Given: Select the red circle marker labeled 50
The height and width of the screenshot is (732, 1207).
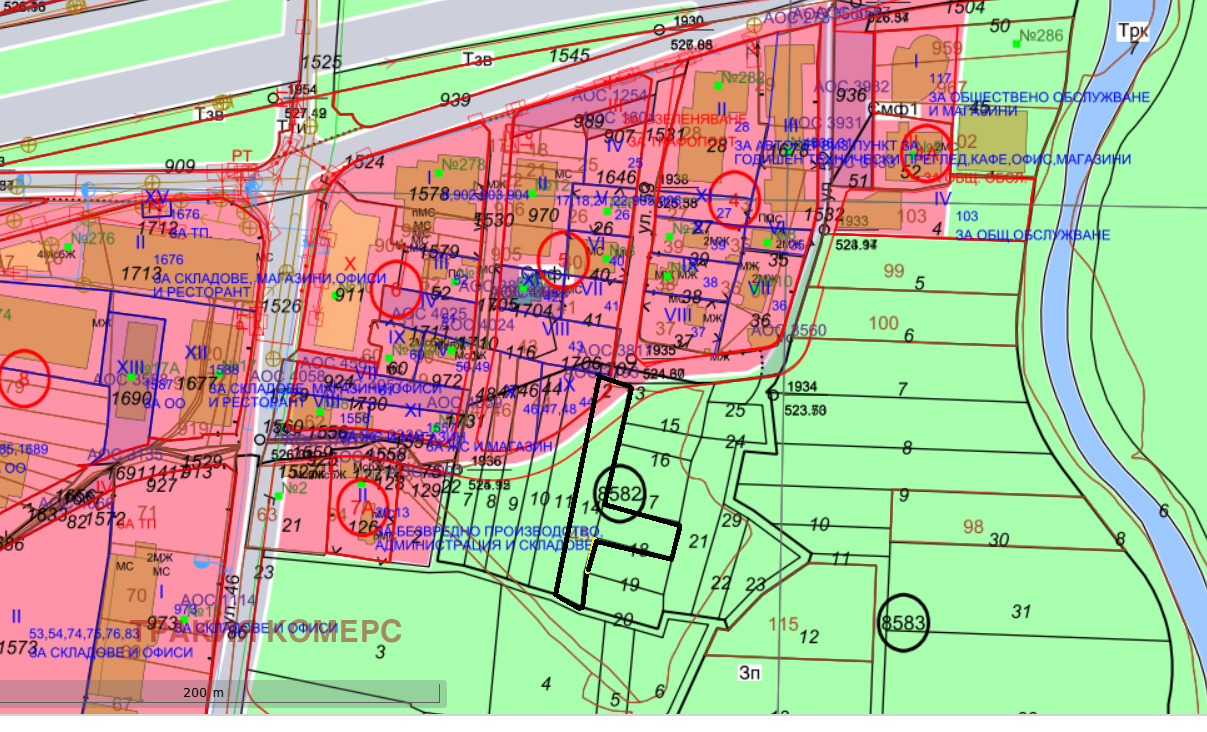Looking at the screenshot, I should tap(565, 259).
